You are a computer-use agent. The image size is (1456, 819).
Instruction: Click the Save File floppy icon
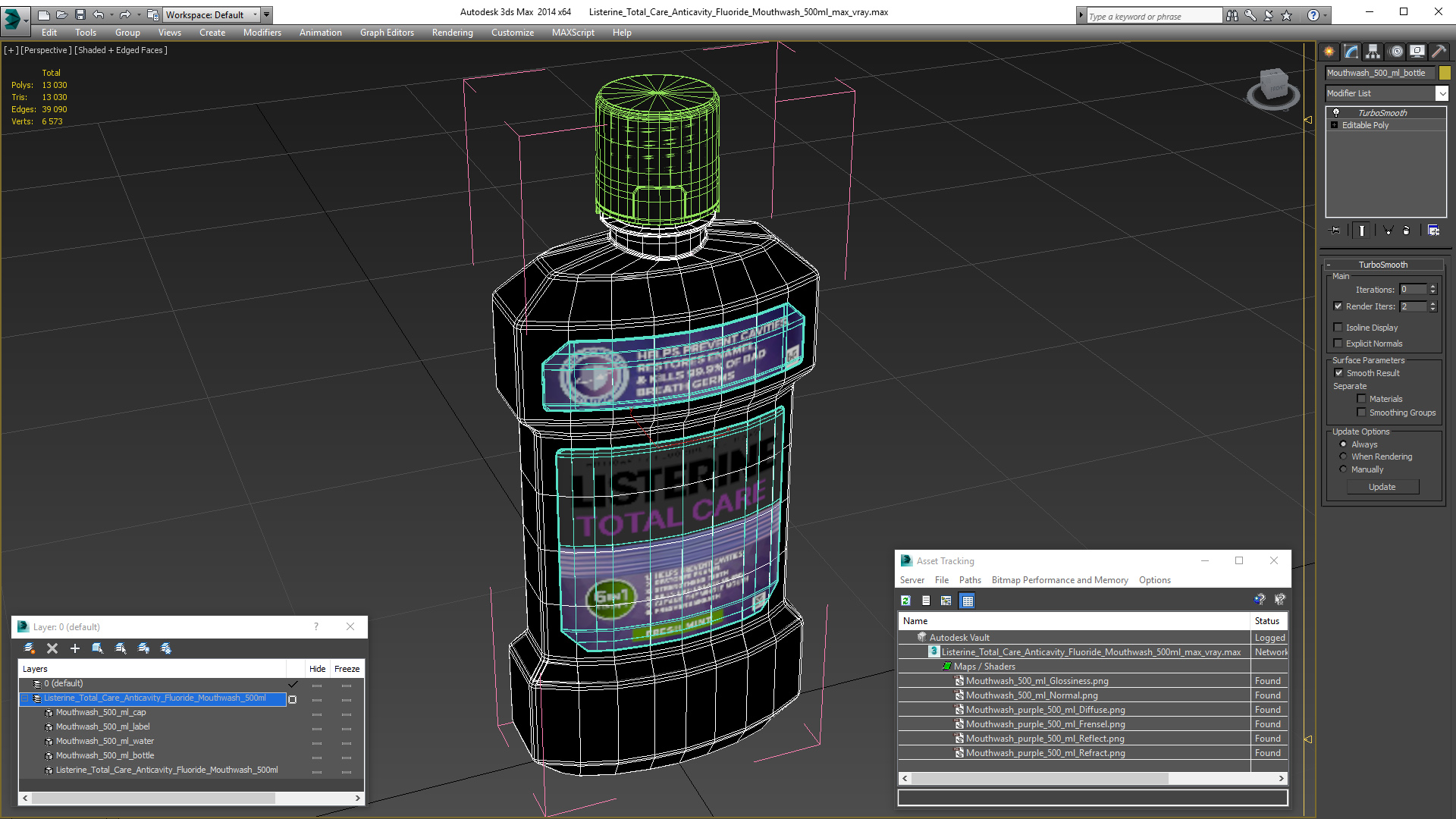80,14
